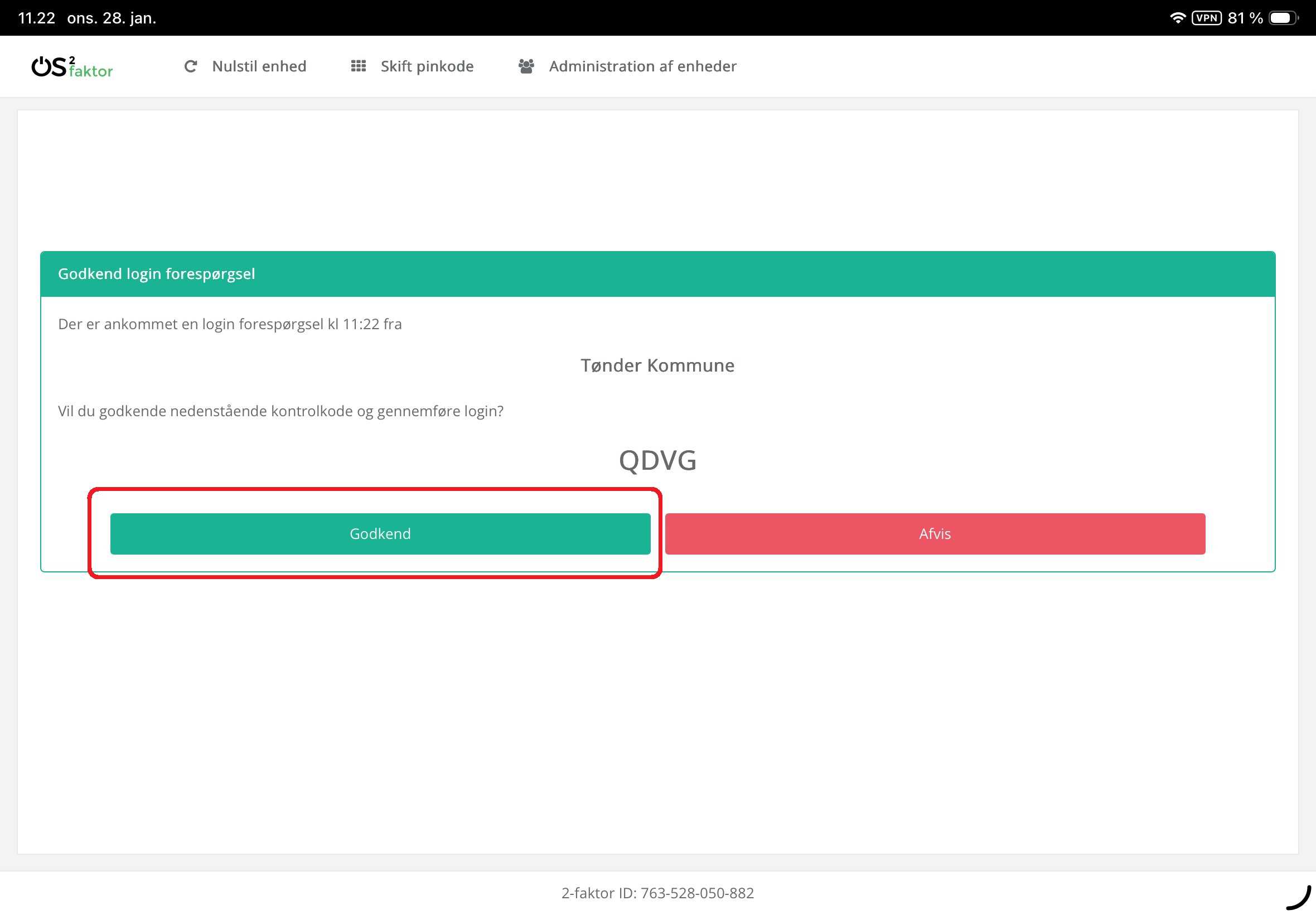Click the Administration af enheder users icon

526,66
